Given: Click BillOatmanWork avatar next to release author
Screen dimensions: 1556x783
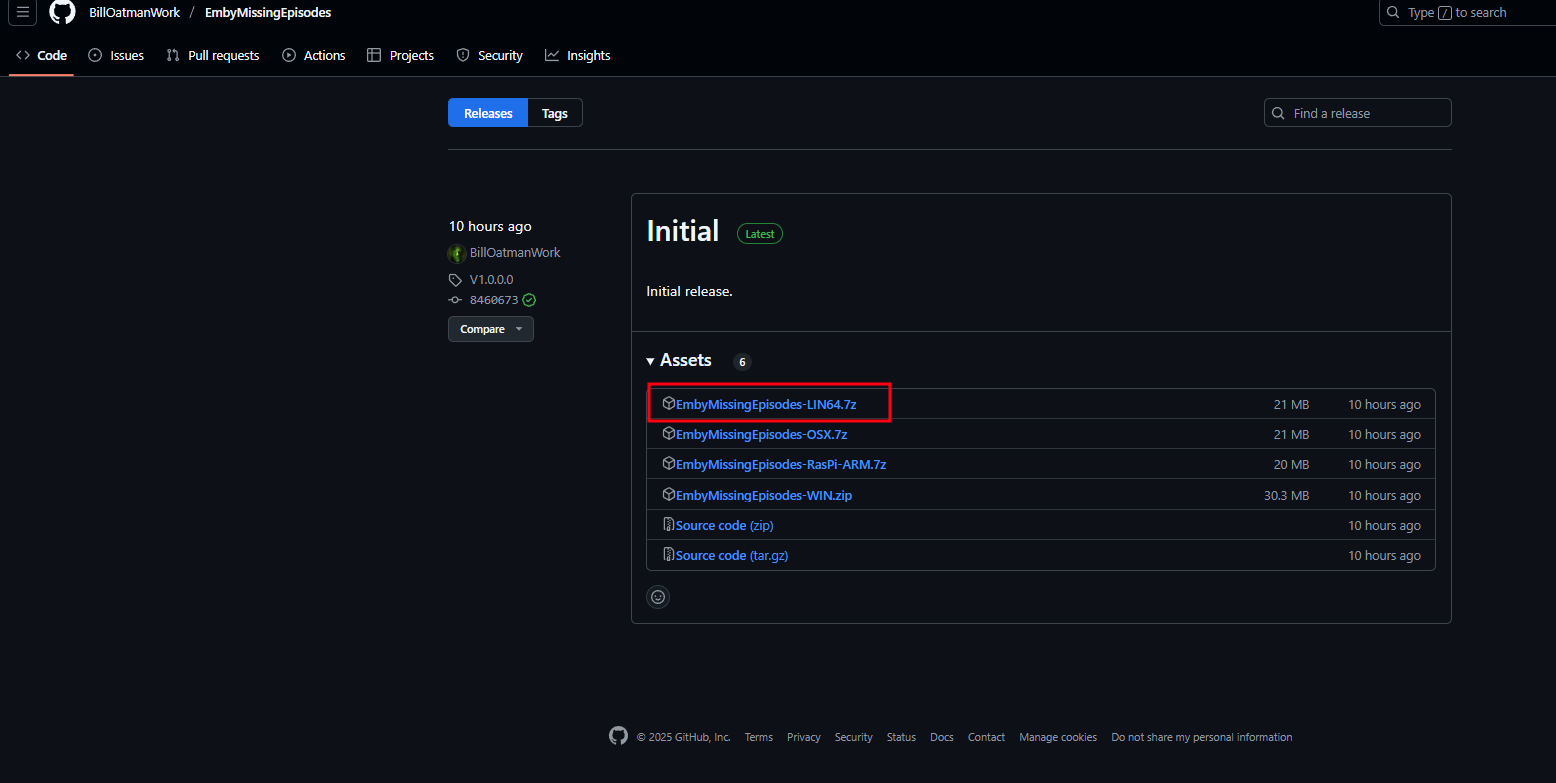Looking at the screenshot, I should [457, 253].
